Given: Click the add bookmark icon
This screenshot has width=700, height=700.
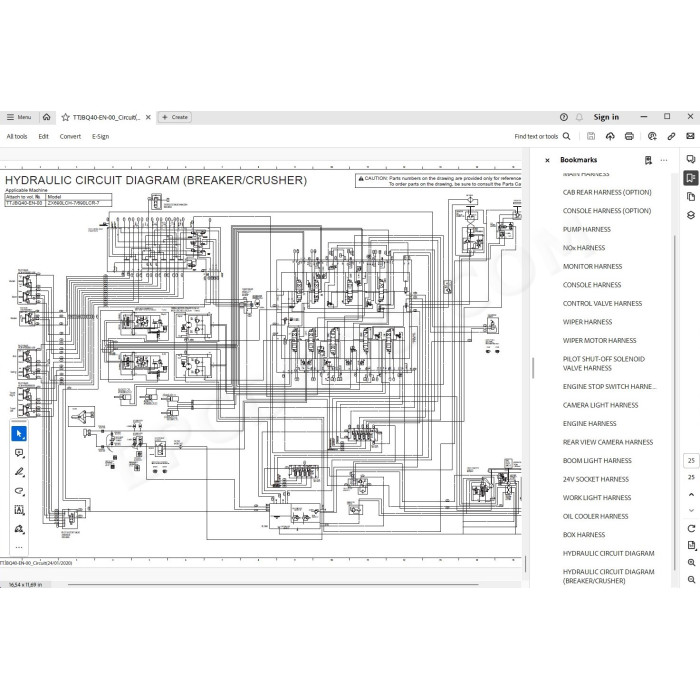Looking at the screenshot, I should (648, 160).
